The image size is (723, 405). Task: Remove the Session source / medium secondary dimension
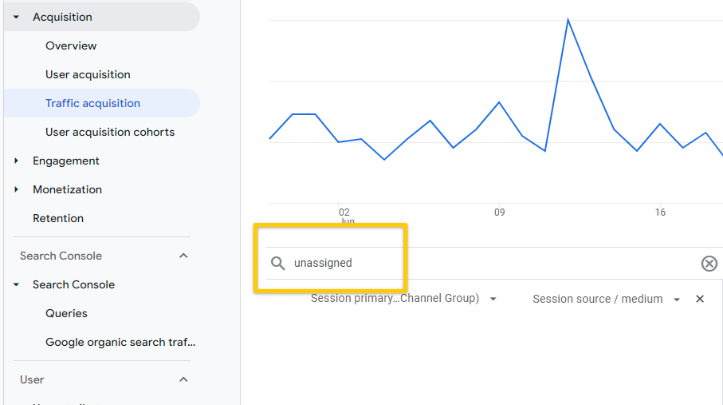coord(699,299)
